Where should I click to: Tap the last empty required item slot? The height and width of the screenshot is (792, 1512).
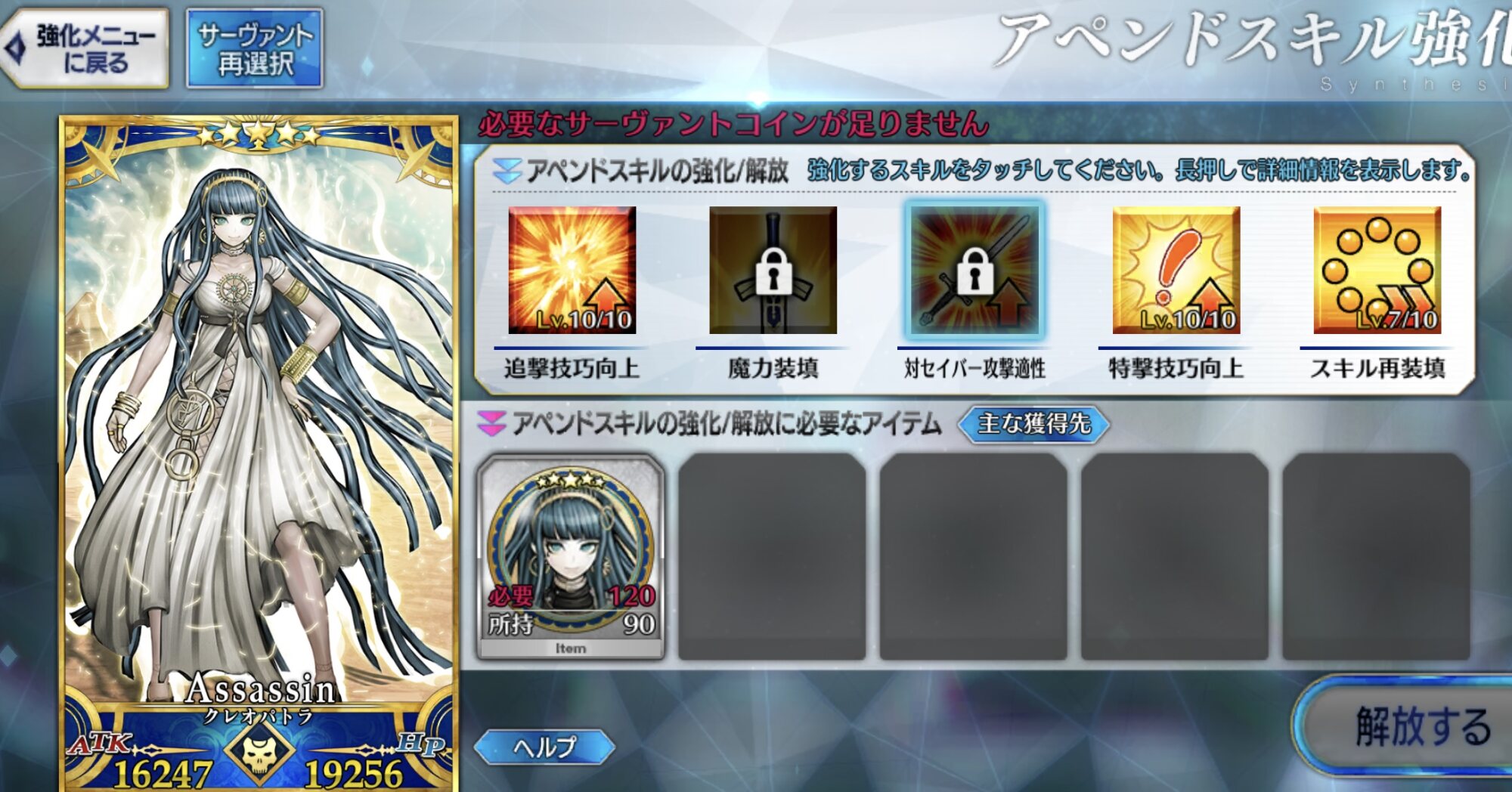1376,557
